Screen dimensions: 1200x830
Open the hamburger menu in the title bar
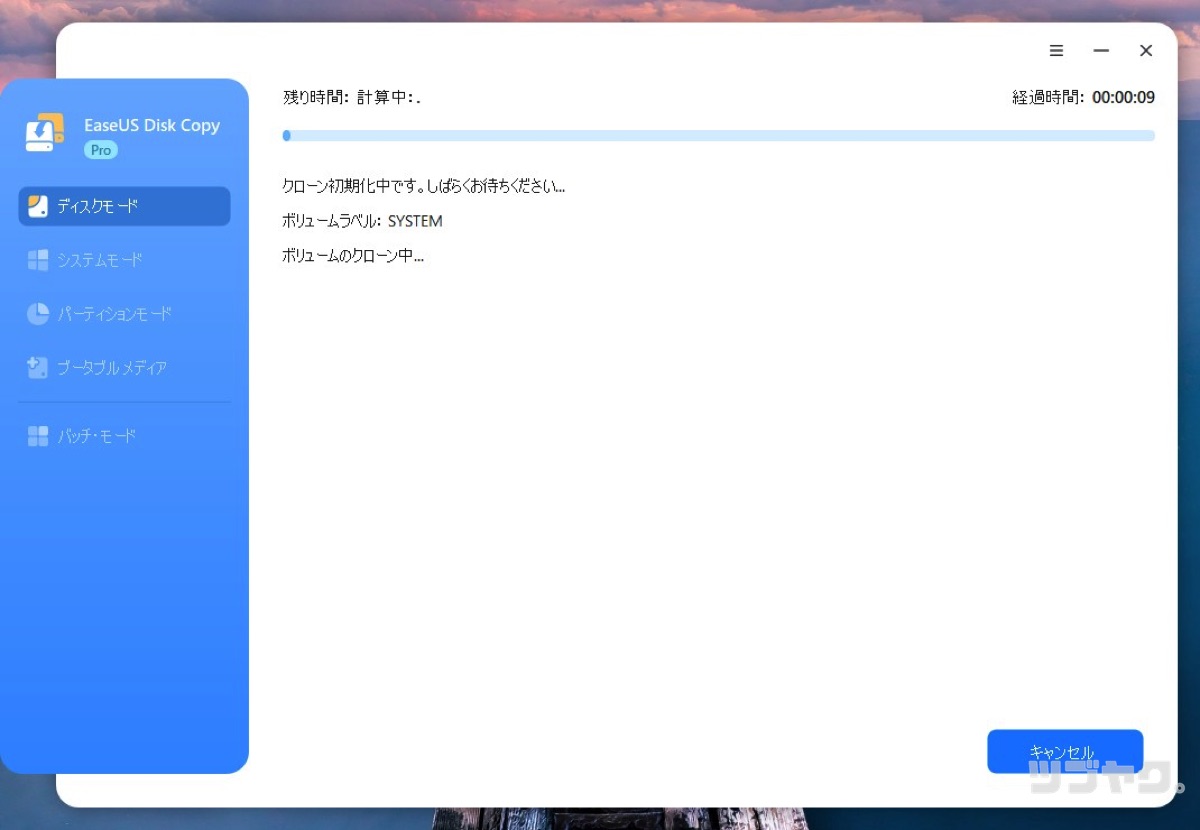click(1056, 50)
